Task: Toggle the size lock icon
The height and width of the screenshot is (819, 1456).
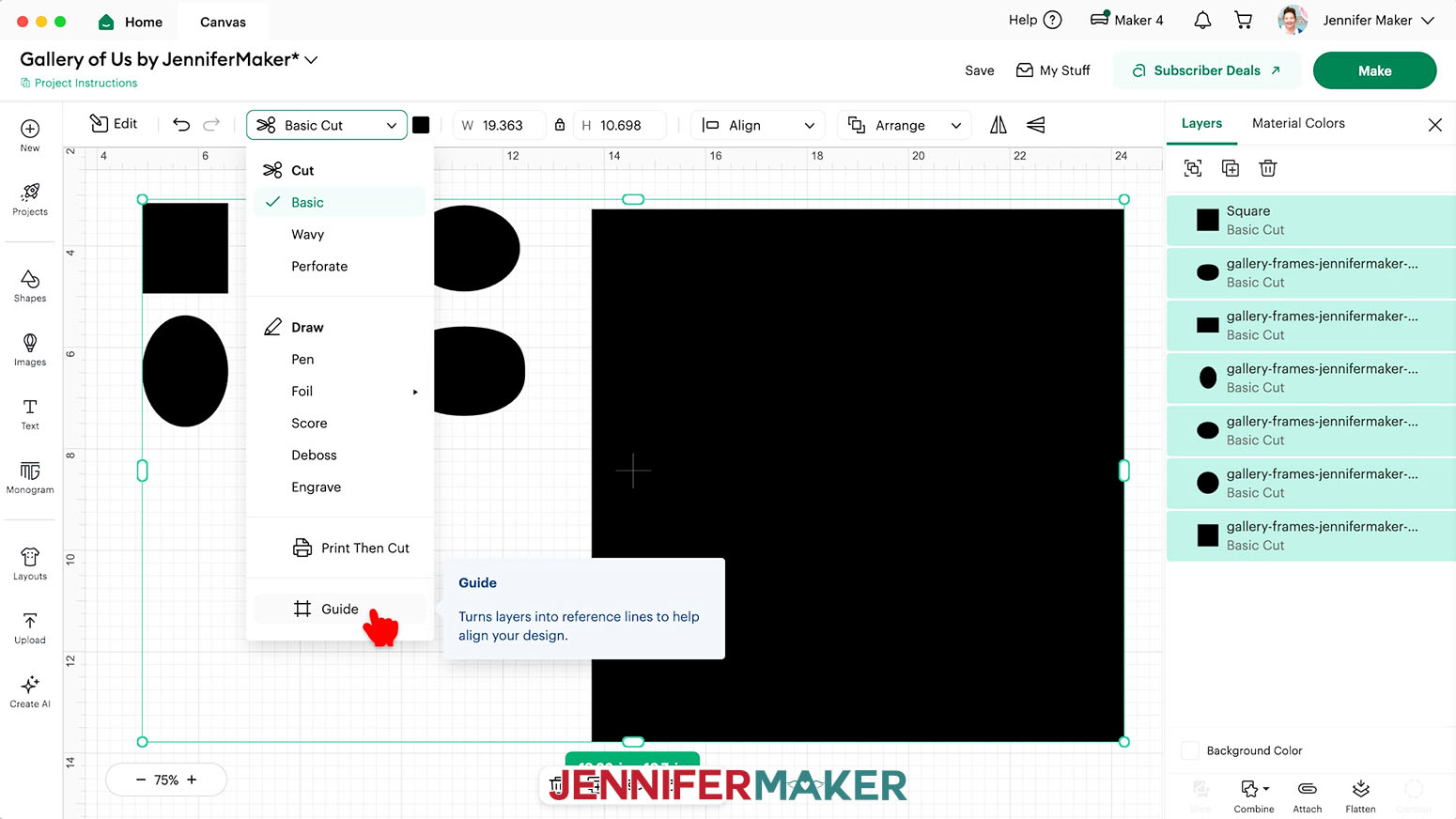Action: [560, 125]
